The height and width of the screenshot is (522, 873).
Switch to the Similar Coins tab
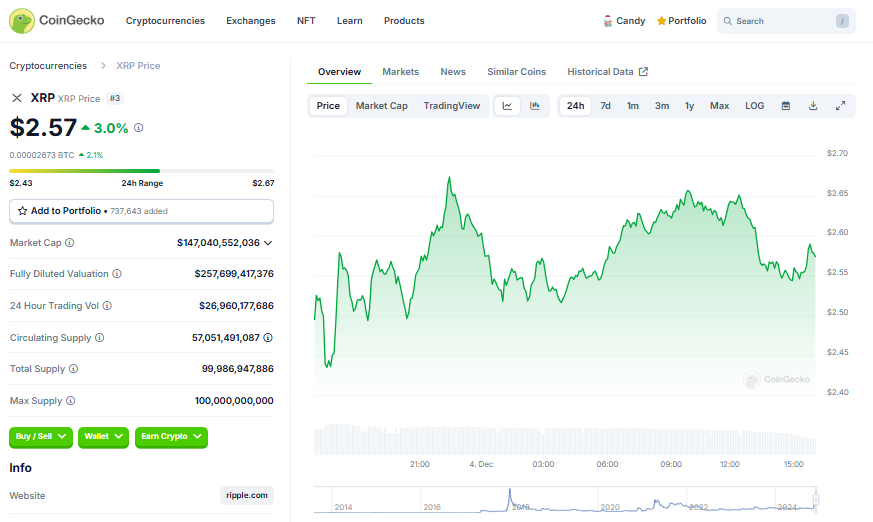coord(517,72)
